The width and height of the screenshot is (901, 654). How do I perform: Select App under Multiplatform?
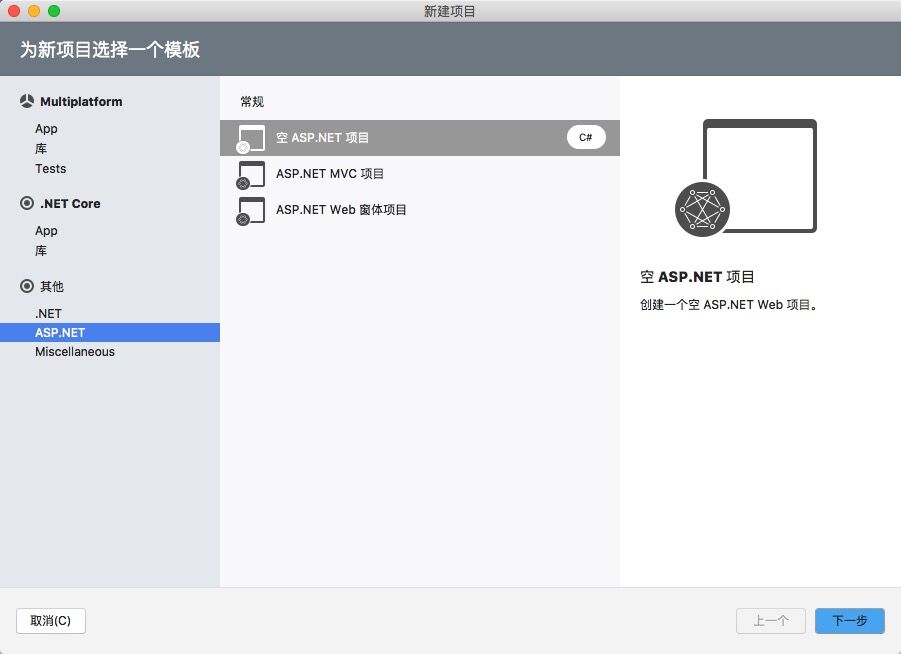point(46,129)
